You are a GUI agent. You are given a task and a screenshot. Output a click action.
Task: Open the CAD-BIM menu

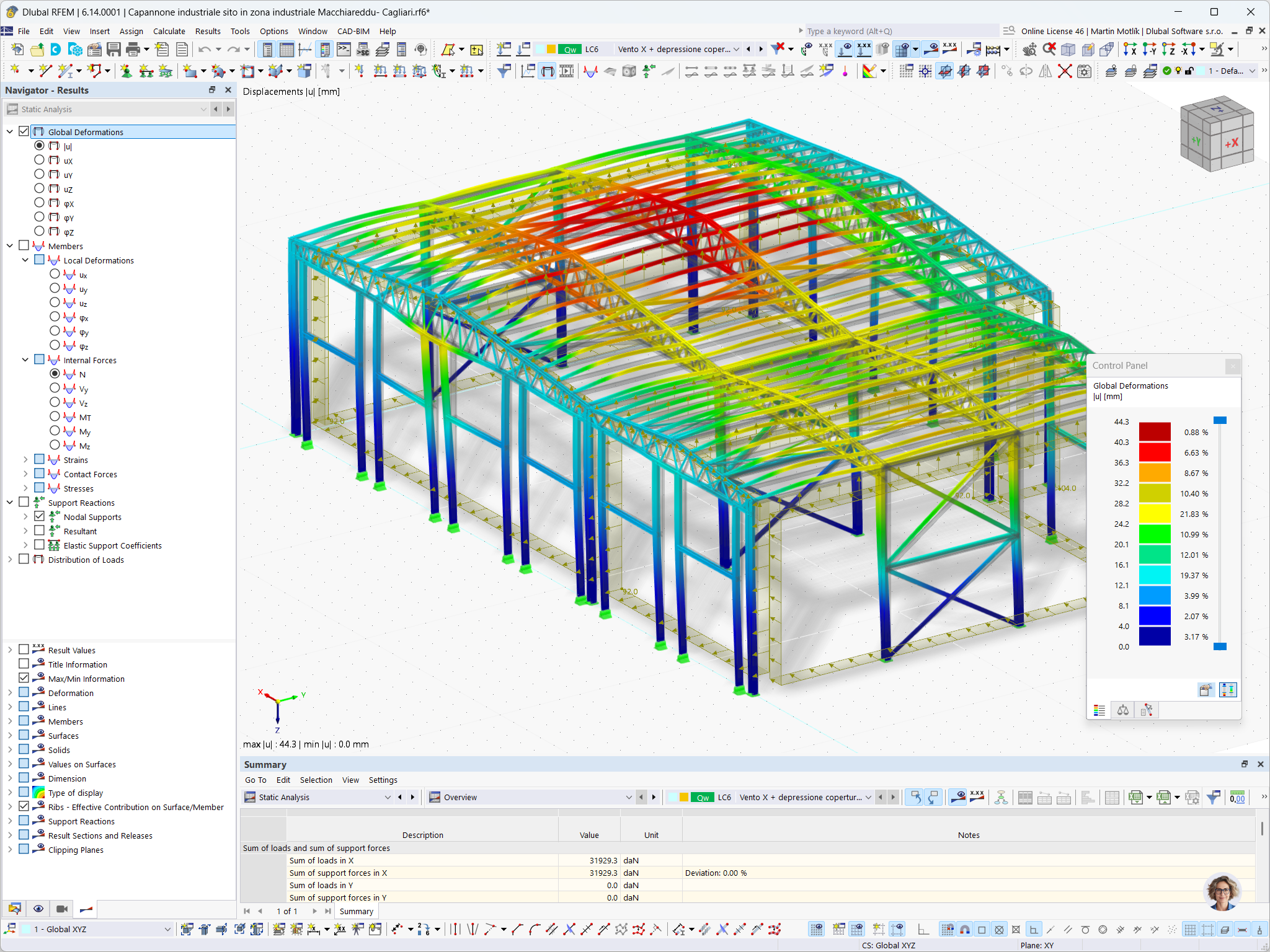[353, 31]
